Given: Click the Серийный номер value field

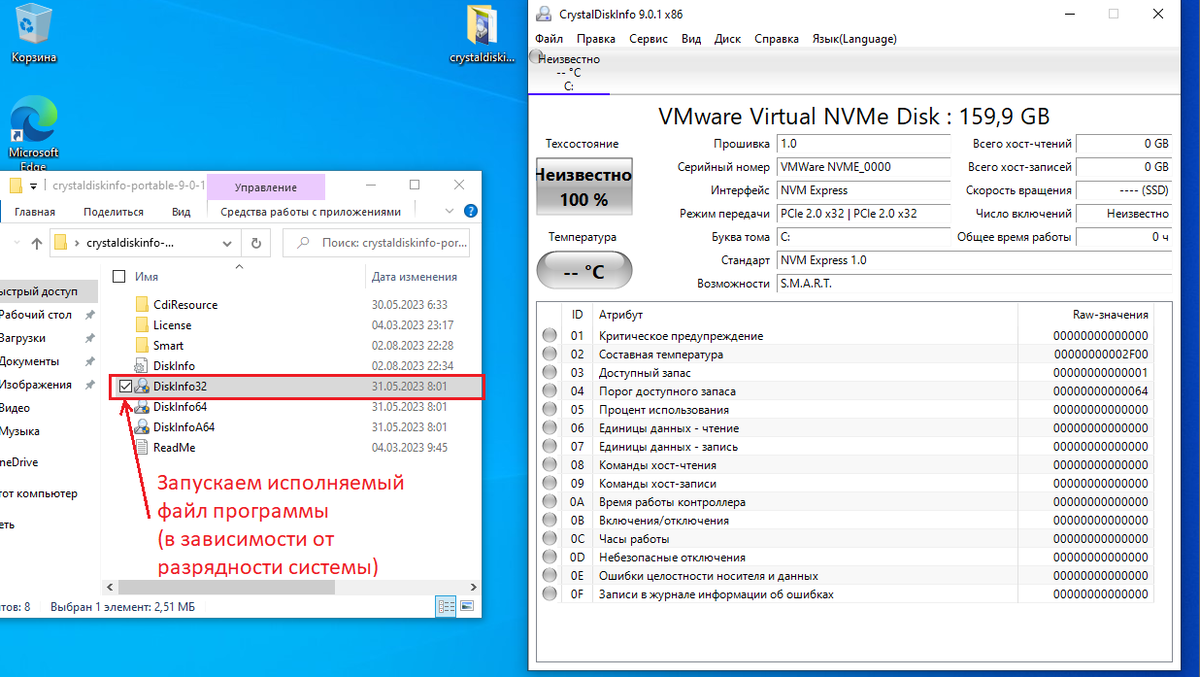Looking at the screenshot, I should tap(863, 167).
